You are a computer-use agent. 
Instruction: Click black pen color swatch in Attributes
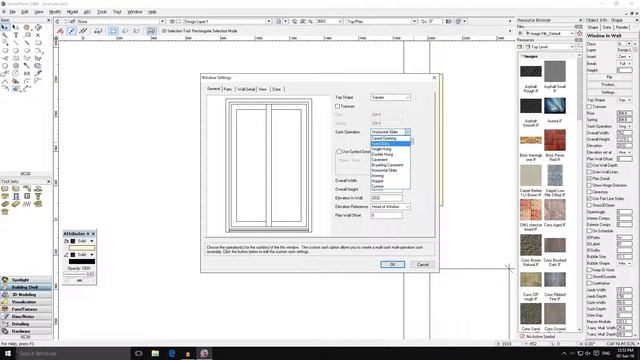pyautogui.click(x=82, y=261)
